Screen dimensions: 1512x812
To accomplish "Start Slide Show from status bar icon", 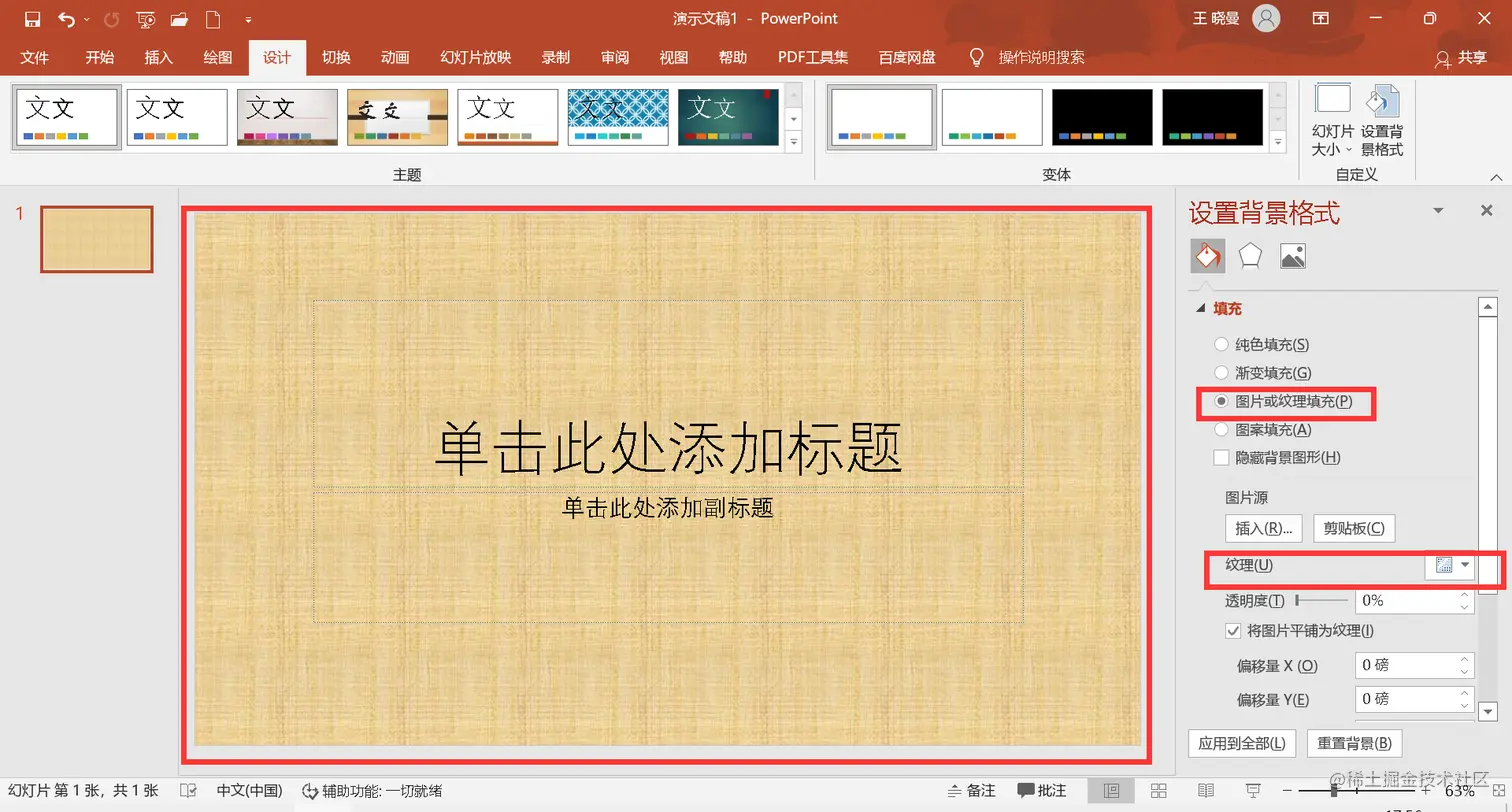I will [x=1254, y=790].
